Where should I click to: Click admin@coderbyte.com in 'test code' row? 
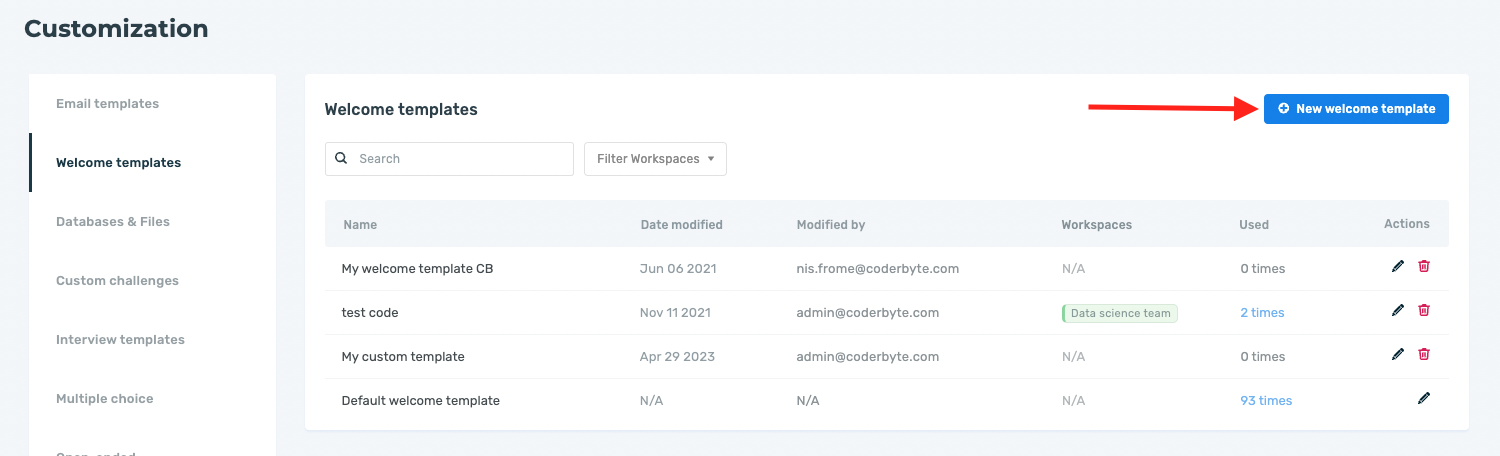point(868,313)
